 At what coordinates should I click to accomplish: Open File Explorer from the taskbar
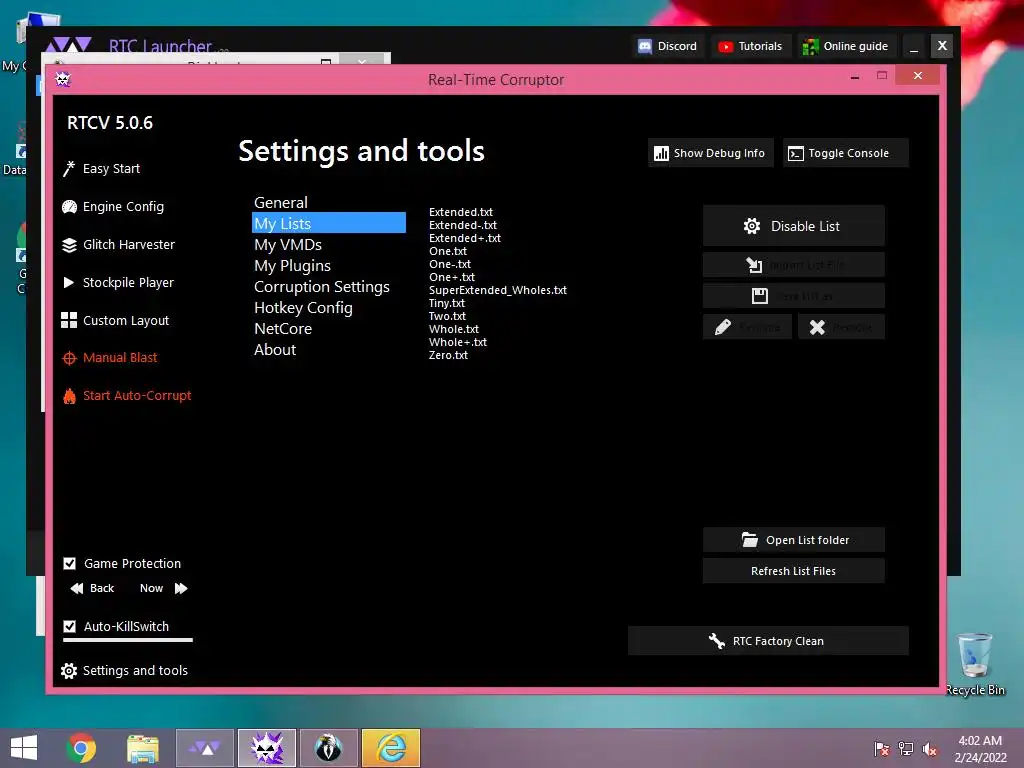pos(142,748)
